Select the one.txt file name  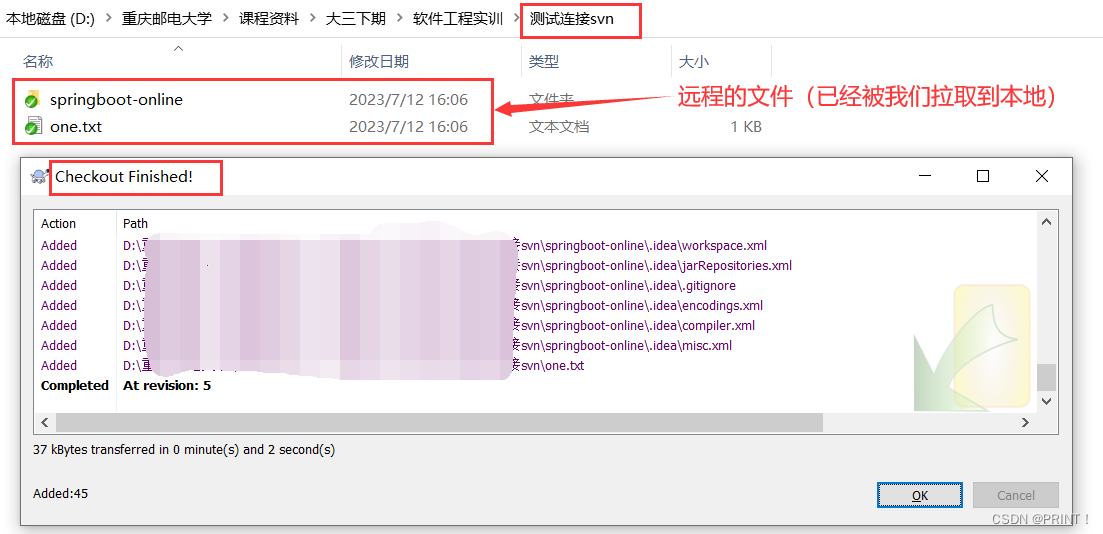[76, 127]
